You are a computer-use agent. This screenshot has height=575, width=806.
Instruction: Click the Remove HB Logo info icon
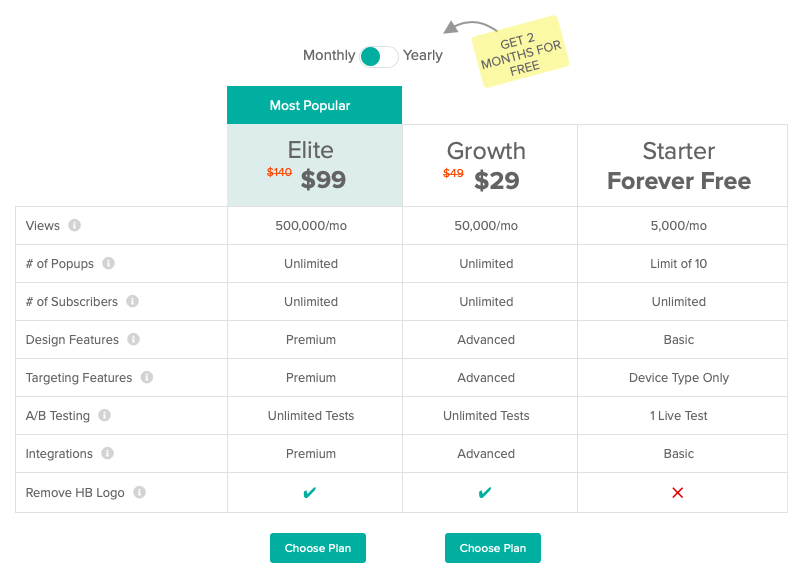[x=139, y=492]
